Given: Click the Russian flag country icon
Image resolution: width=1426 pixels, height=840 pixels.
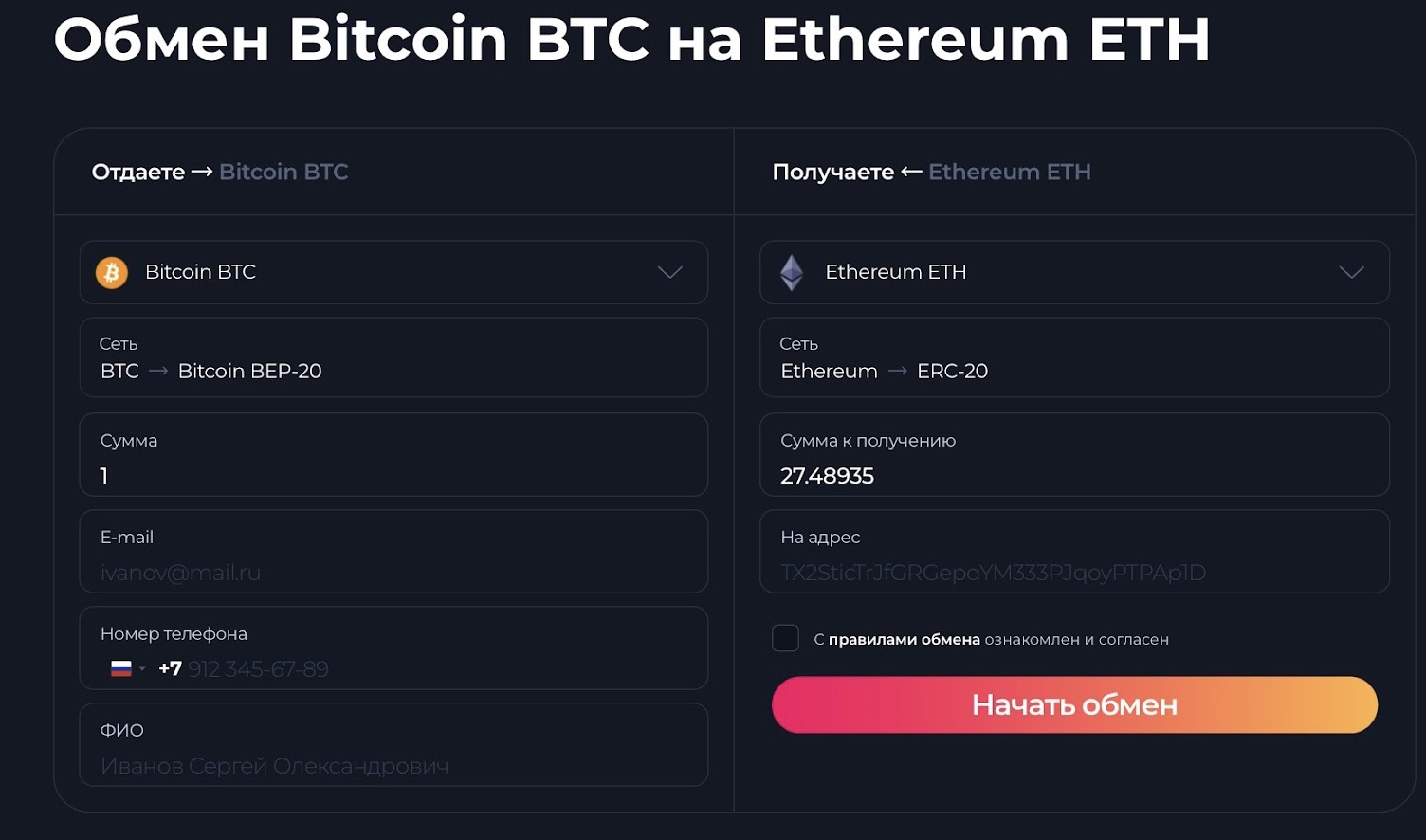Looking at the screenshot, I should 121,668.
